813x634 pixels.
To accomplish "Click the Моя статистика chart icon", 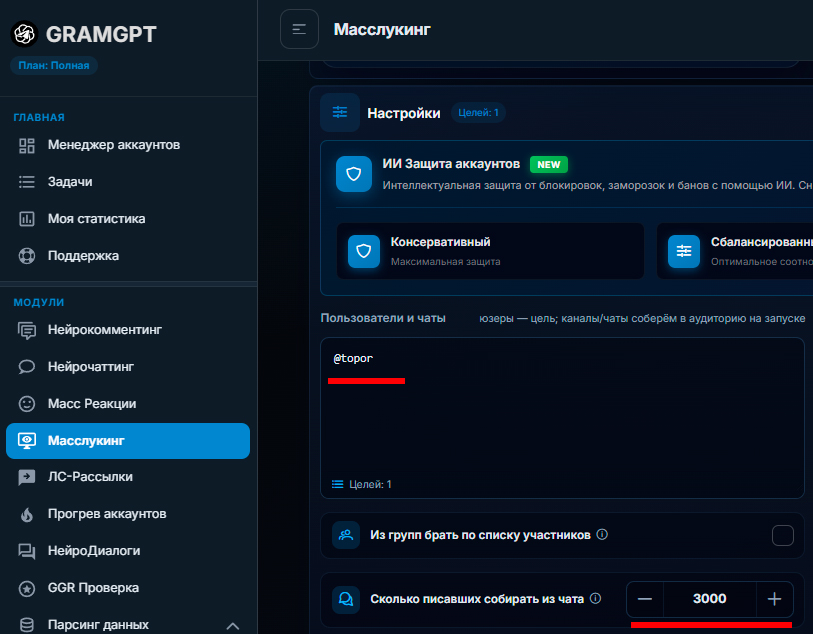I will click(26, 219).
